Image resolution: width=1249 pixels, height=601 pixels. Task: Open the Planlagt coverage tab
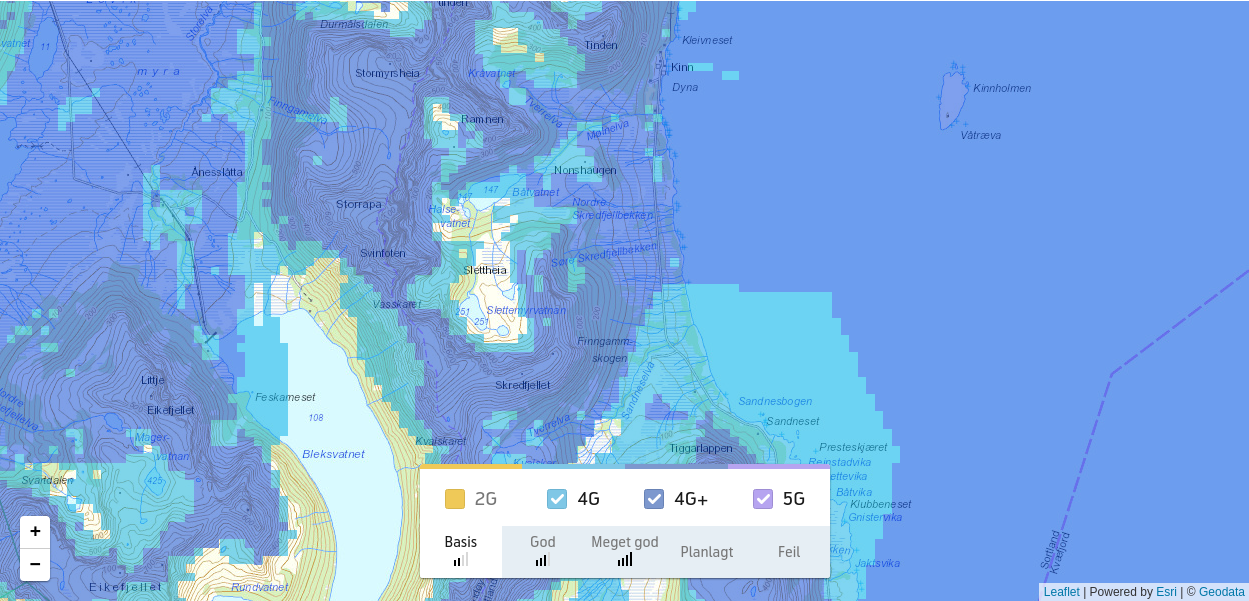pyautogui.click(x=707, y=551)
